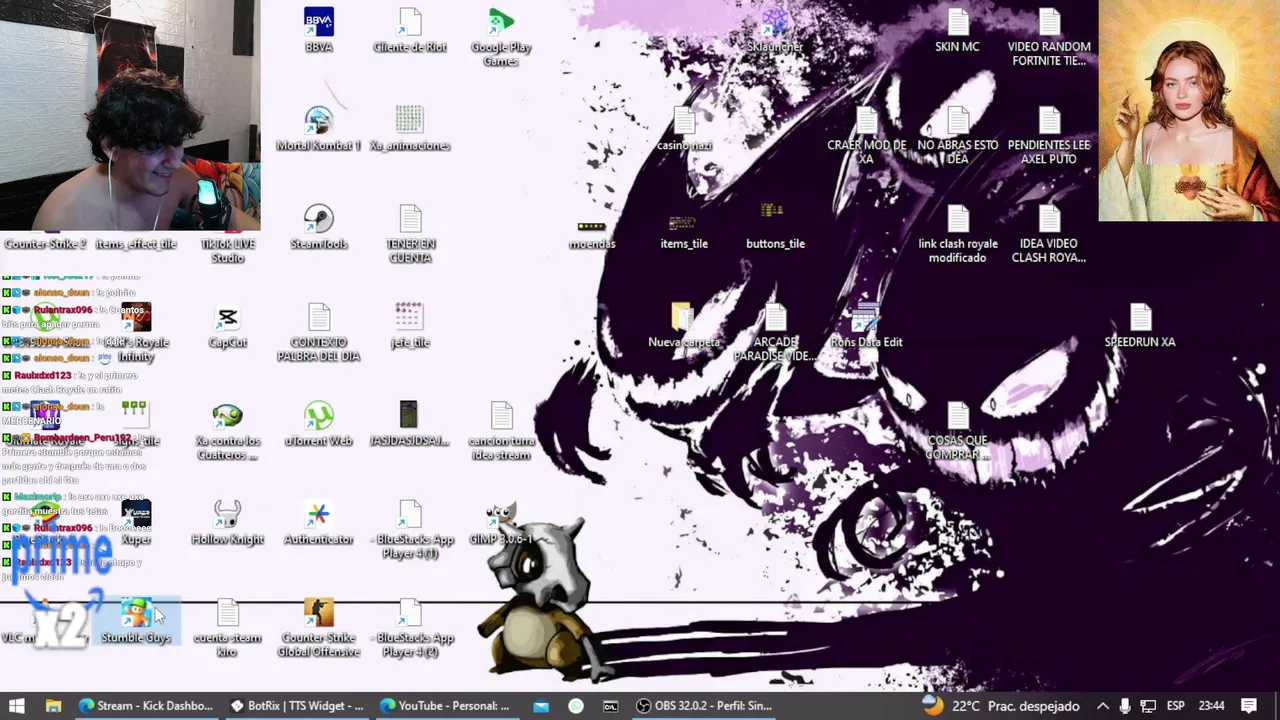Select COSAS QUE COMPRAR document
Screen dimensions: 1280x720
[957, 431]
